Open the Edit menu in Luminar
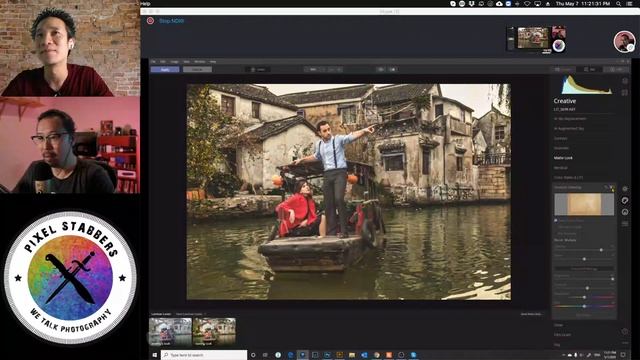The image size is (640, 360). coord(163,62)
